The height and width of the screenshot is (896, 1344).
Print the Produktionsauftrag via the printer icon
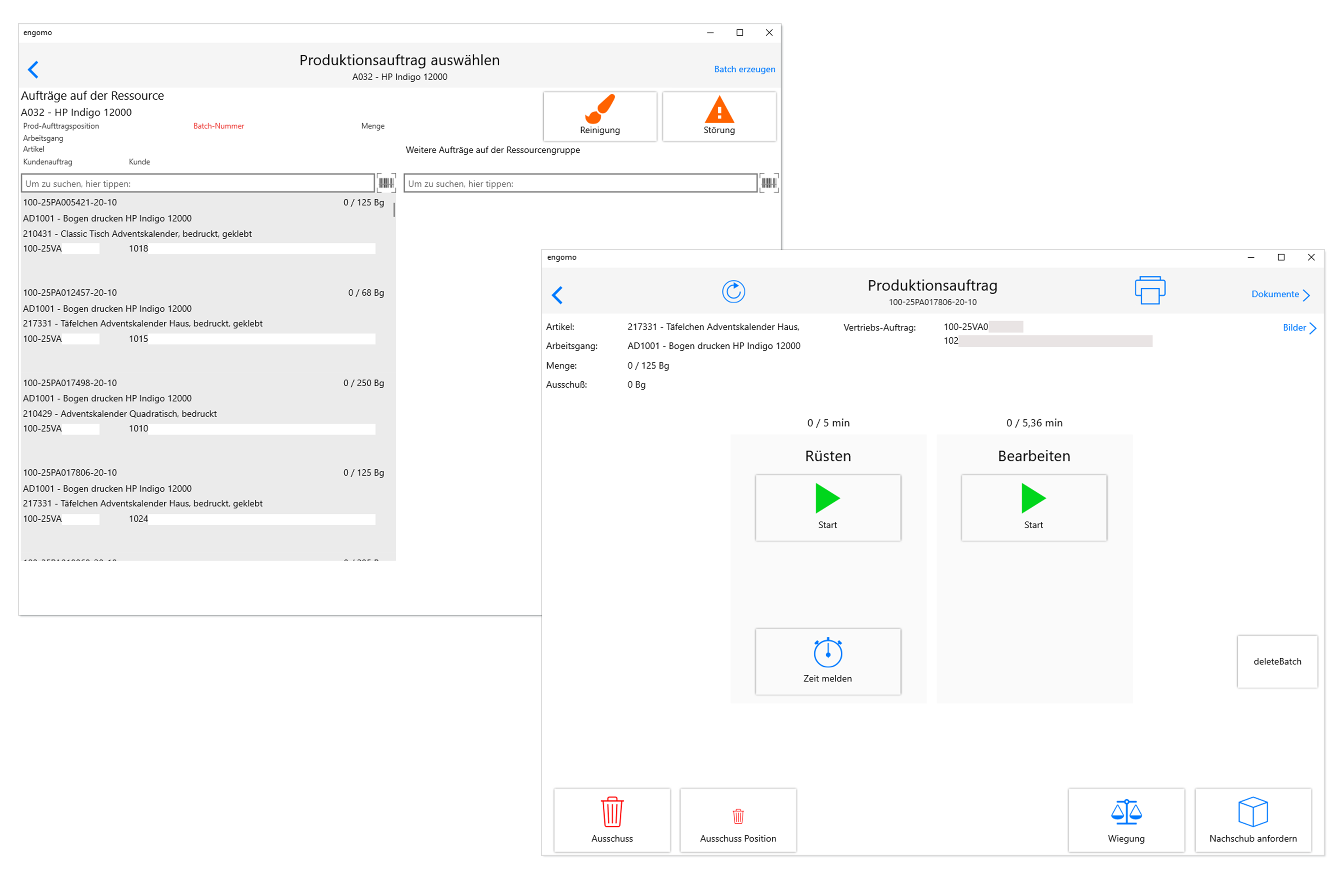(x=1150, y=290)
